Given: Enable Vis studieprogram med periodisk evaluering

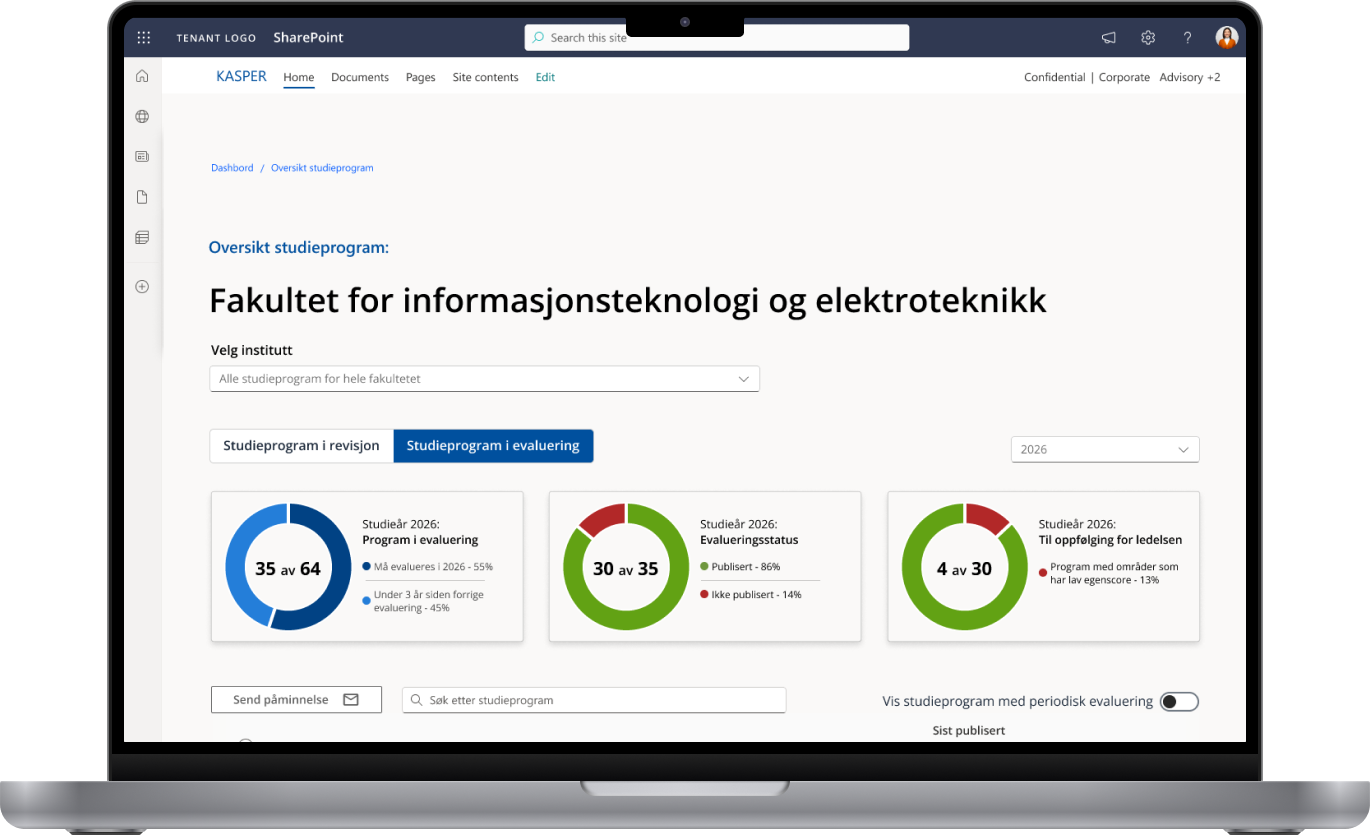Looking at the screenshot, I should [1179, 701].
